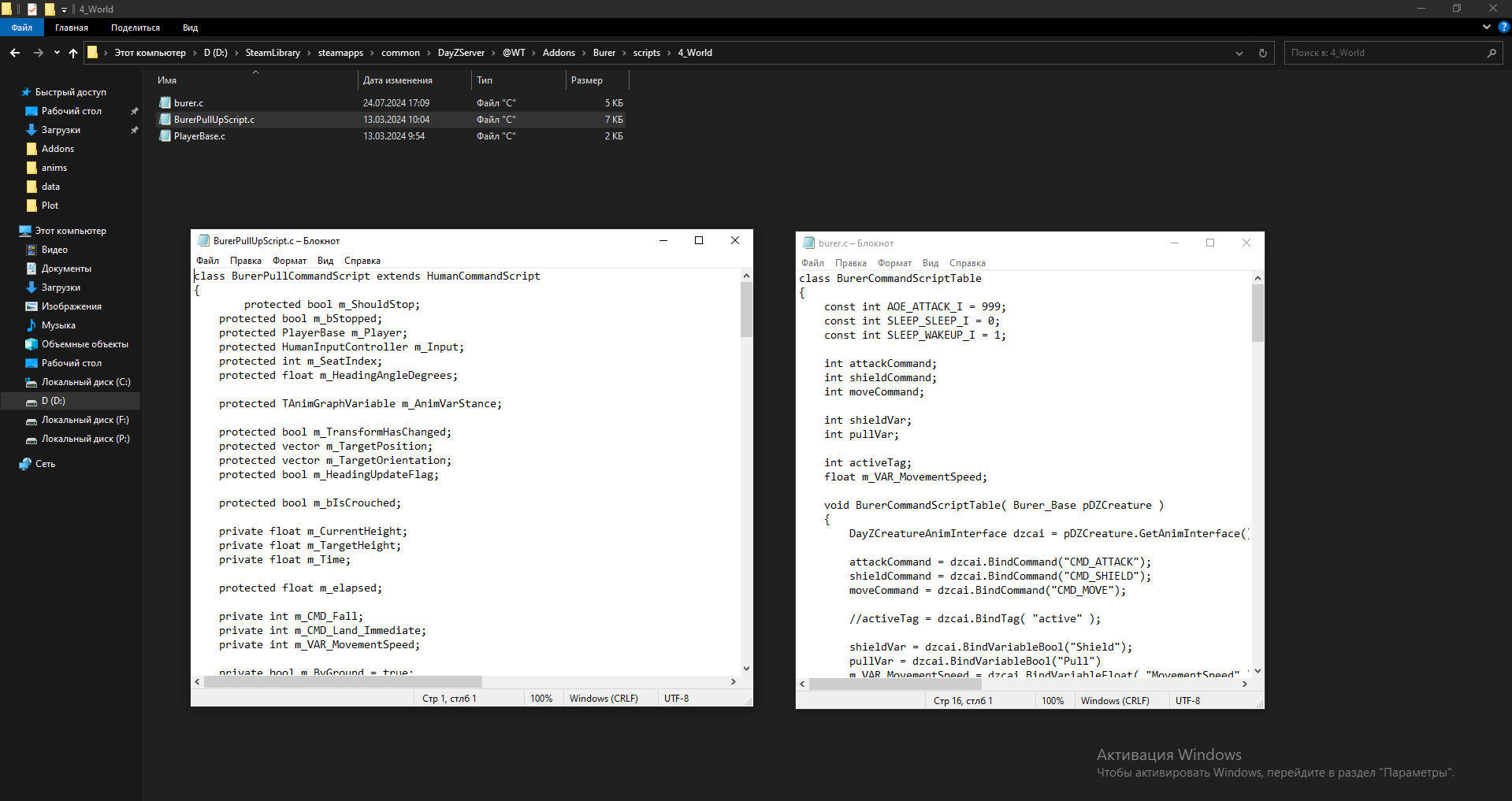Open pinned Загрузки in quick access
Viewport: 1512px width, 801px height.
pyautogui.click(x=61, y=130)
